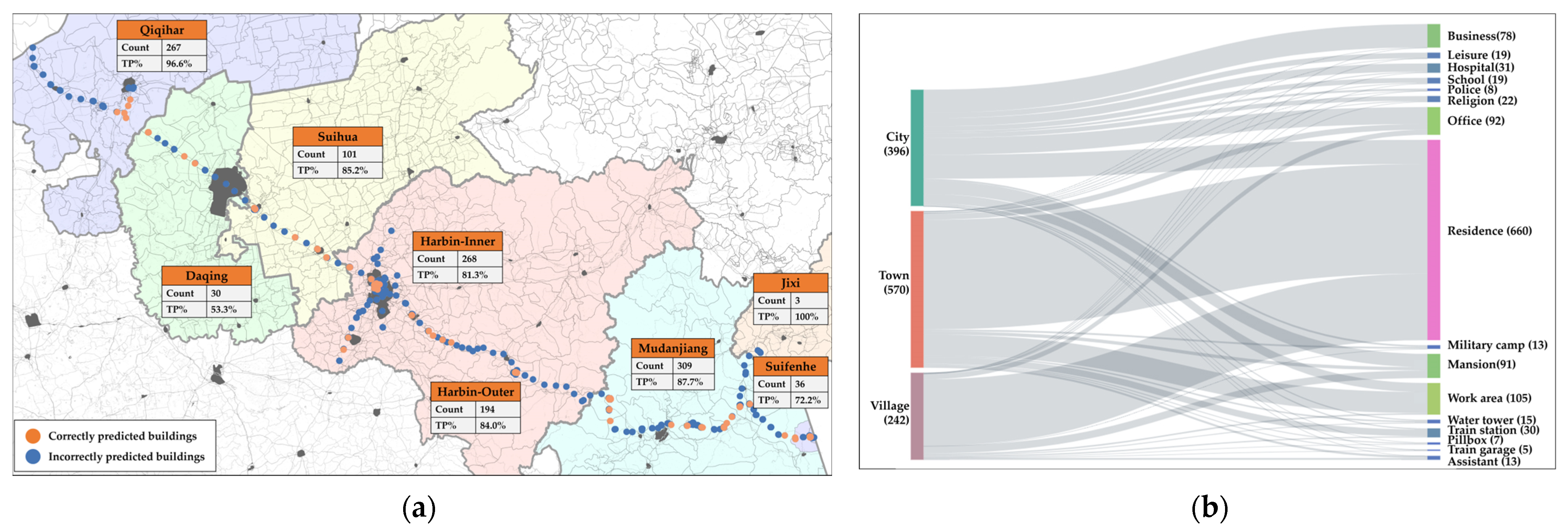Click the red Town node bar
1568x530 pixels.
click(917, 289)
